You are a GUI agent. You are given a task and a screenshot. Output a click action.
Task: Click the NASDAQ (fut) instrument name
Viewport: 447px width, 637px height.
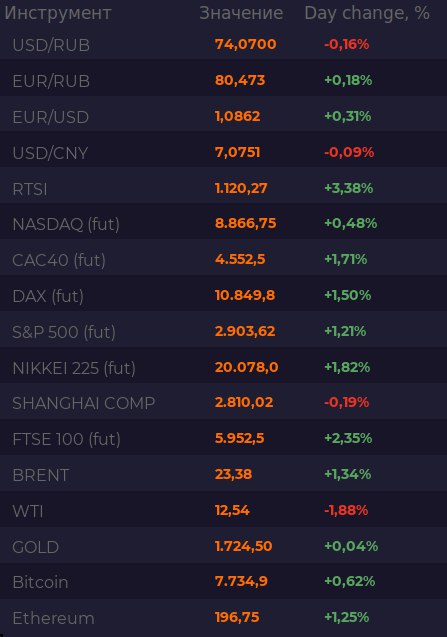pos(66,224)
